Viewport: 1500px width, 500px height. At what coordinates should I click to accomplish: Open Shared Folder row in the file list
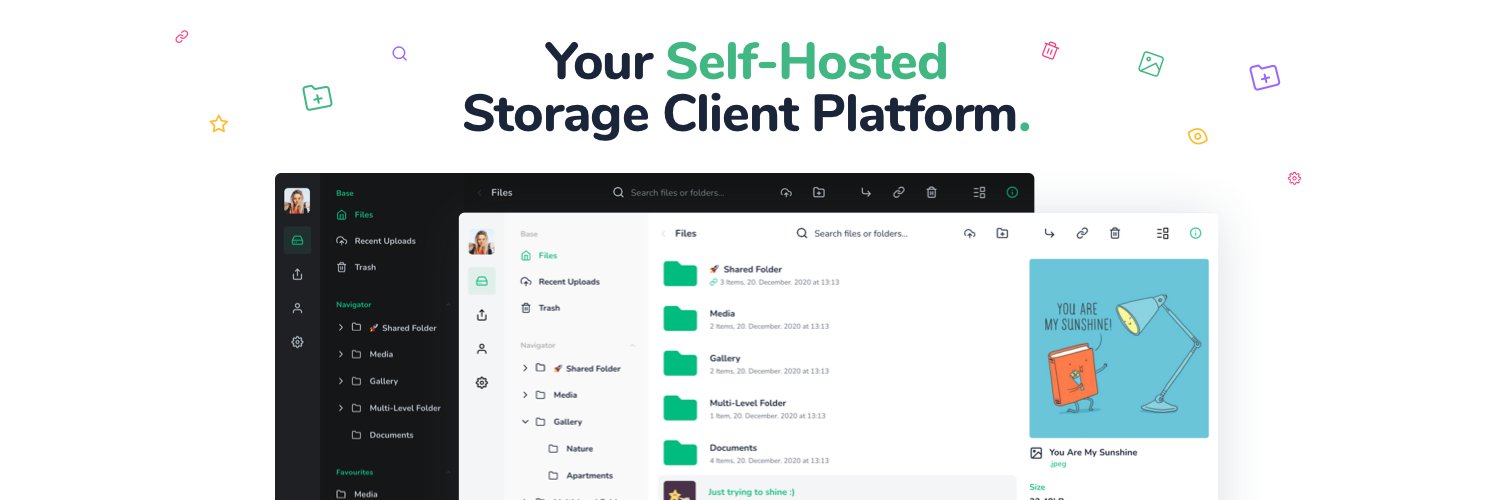point(838,275)
